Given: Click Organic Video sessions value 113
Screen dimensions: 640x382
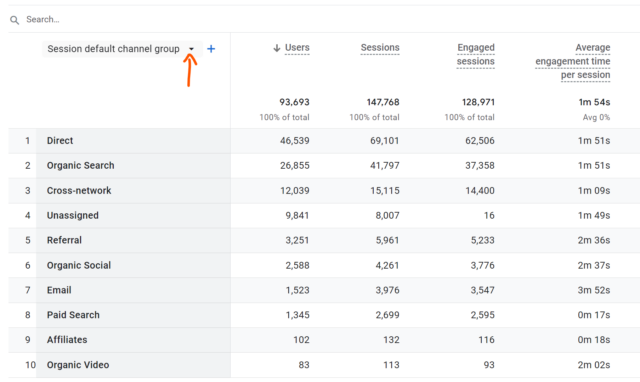Looking at the screenshot, I should coord(391,365).
